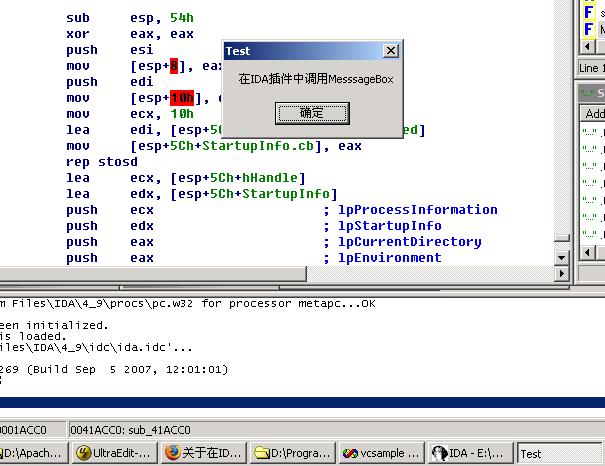605x466 pixels.
Task: Switch to UltraEdit taskbar window
Action: (114, 453)
